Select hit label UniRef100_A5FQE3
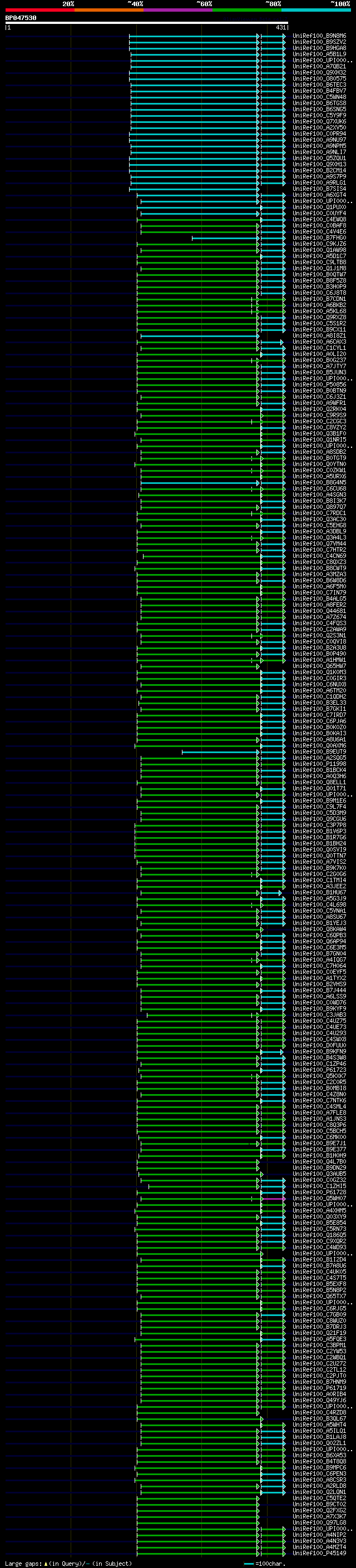This screenshot has height=1568, width=356. coord(319,1338)
